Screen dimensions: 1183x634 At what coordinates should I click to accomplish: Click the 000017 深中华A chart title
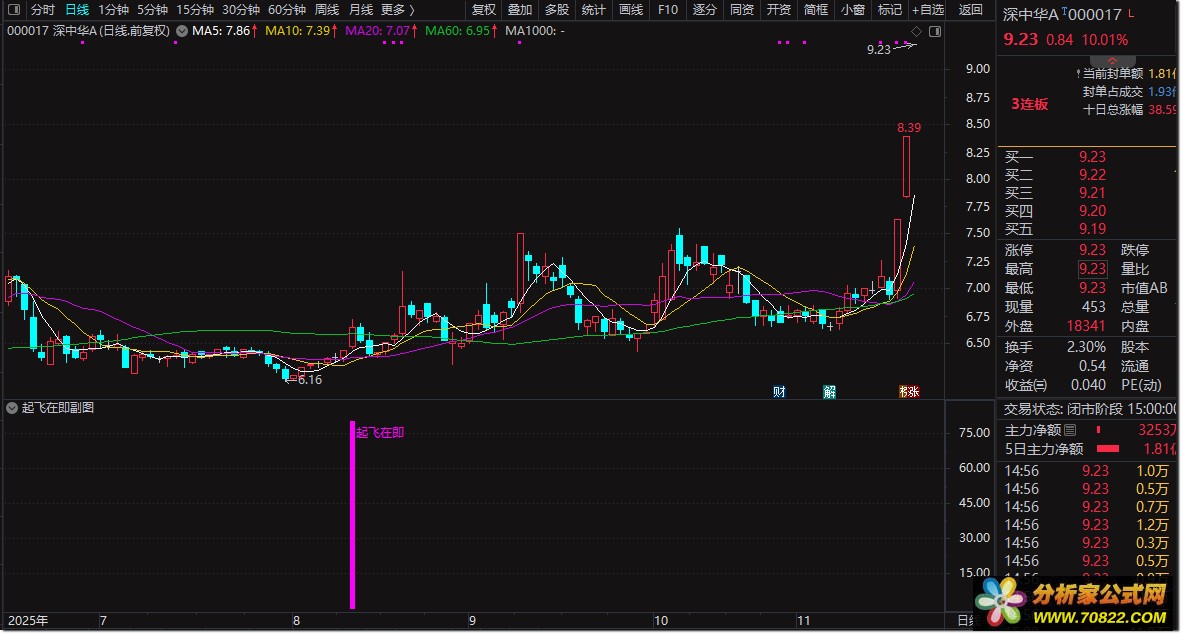88,31
